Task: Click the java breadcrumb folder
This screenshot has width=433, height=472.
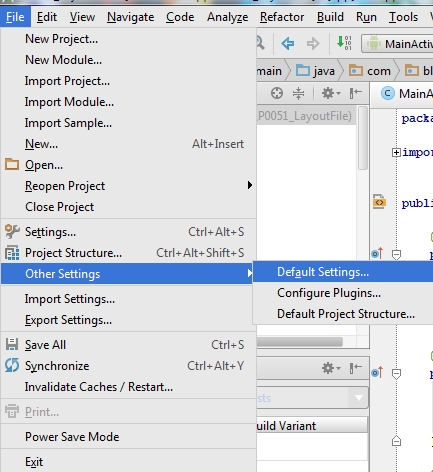Action: click(315, 71)
